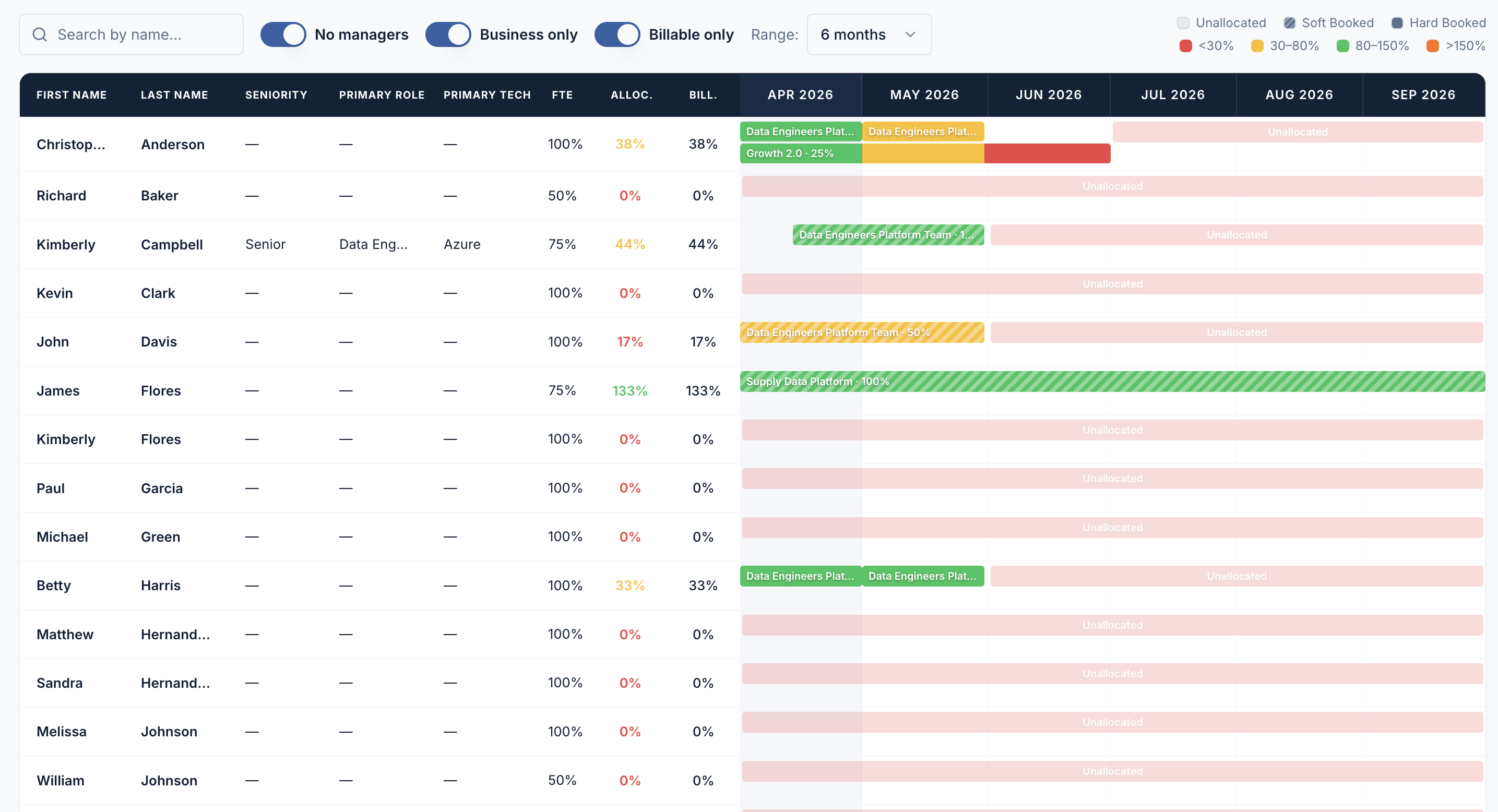The height and width of the screenshot is (812, 1498).
Task: Toggle the Billable only switch
Action: click(617, 35)
